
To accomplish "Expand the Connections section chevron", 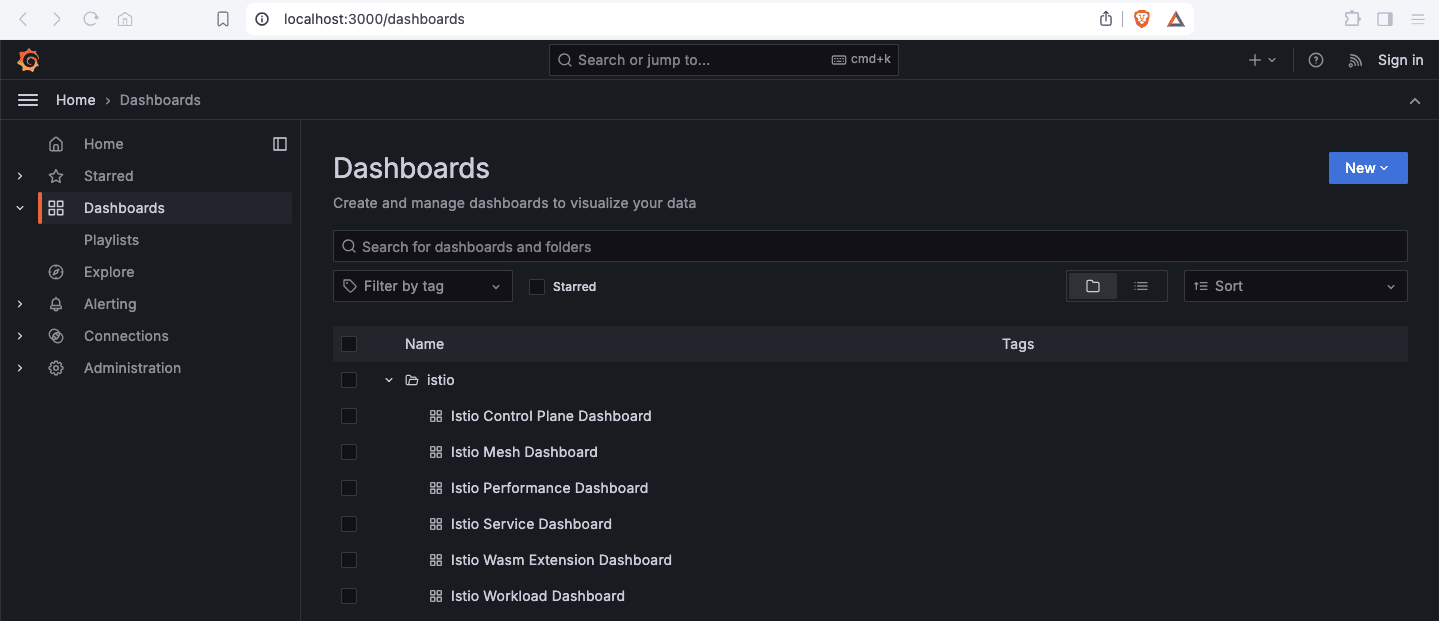I will tap(20, 336).
